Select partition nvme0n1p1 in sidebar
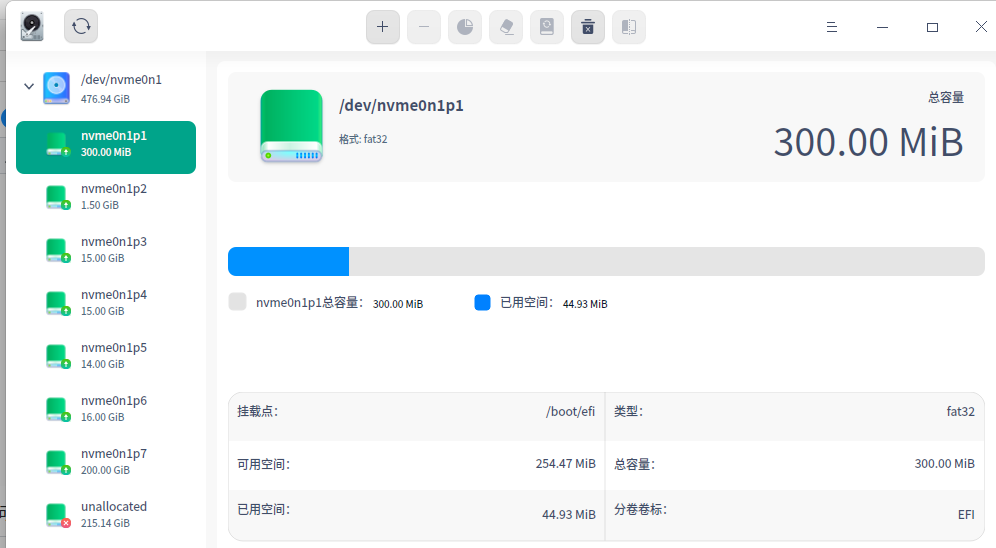This screenshot has width=996, height=548. [x=106, y=147]
